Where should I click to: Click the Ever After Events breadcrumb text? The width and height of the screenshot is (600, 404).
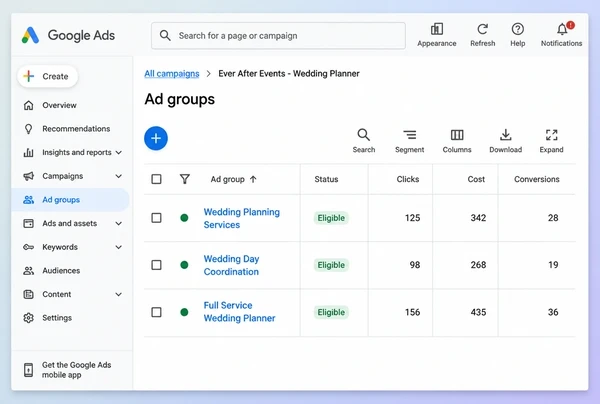point(289,73)
